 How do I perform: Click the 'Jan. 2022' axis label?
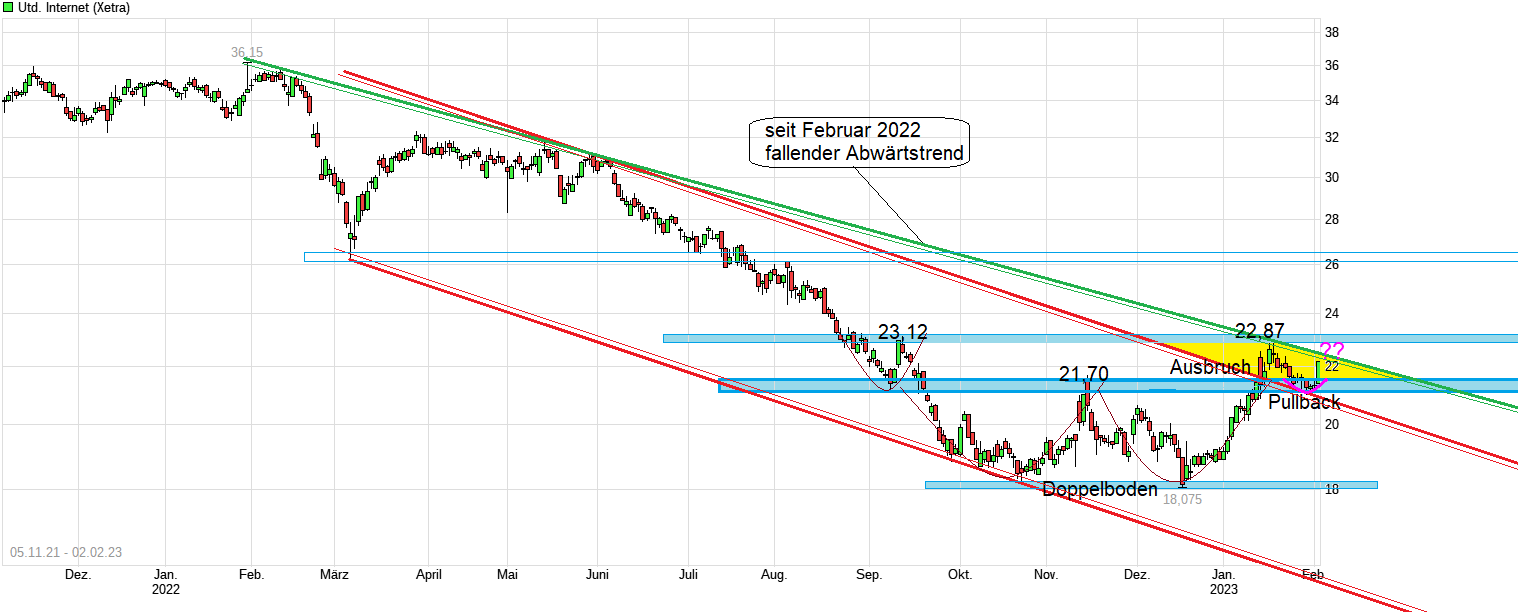tap(166, 582)
